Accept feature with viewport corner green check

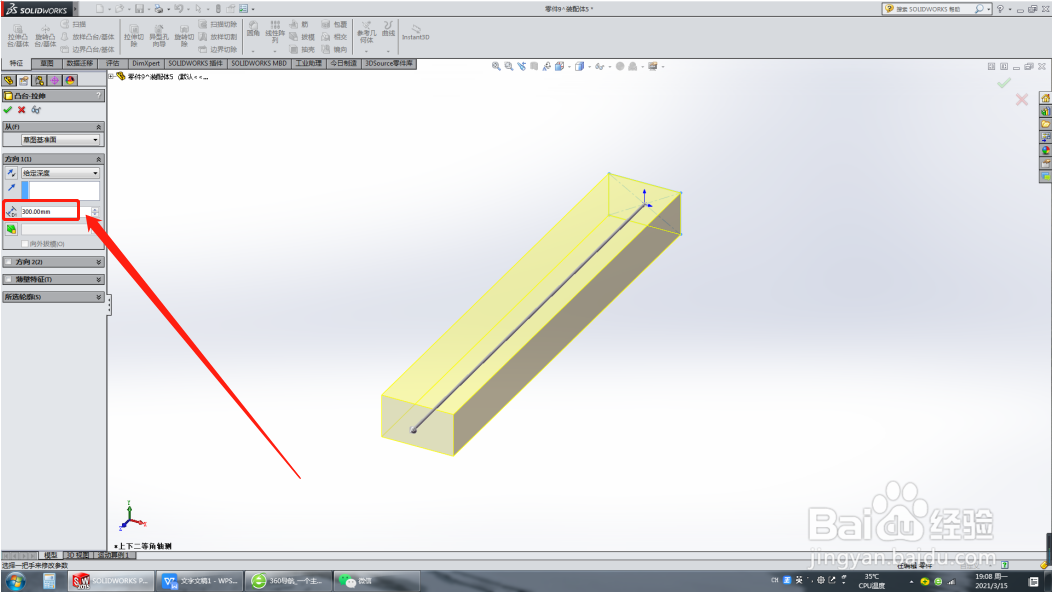[x=1004, y=83]
